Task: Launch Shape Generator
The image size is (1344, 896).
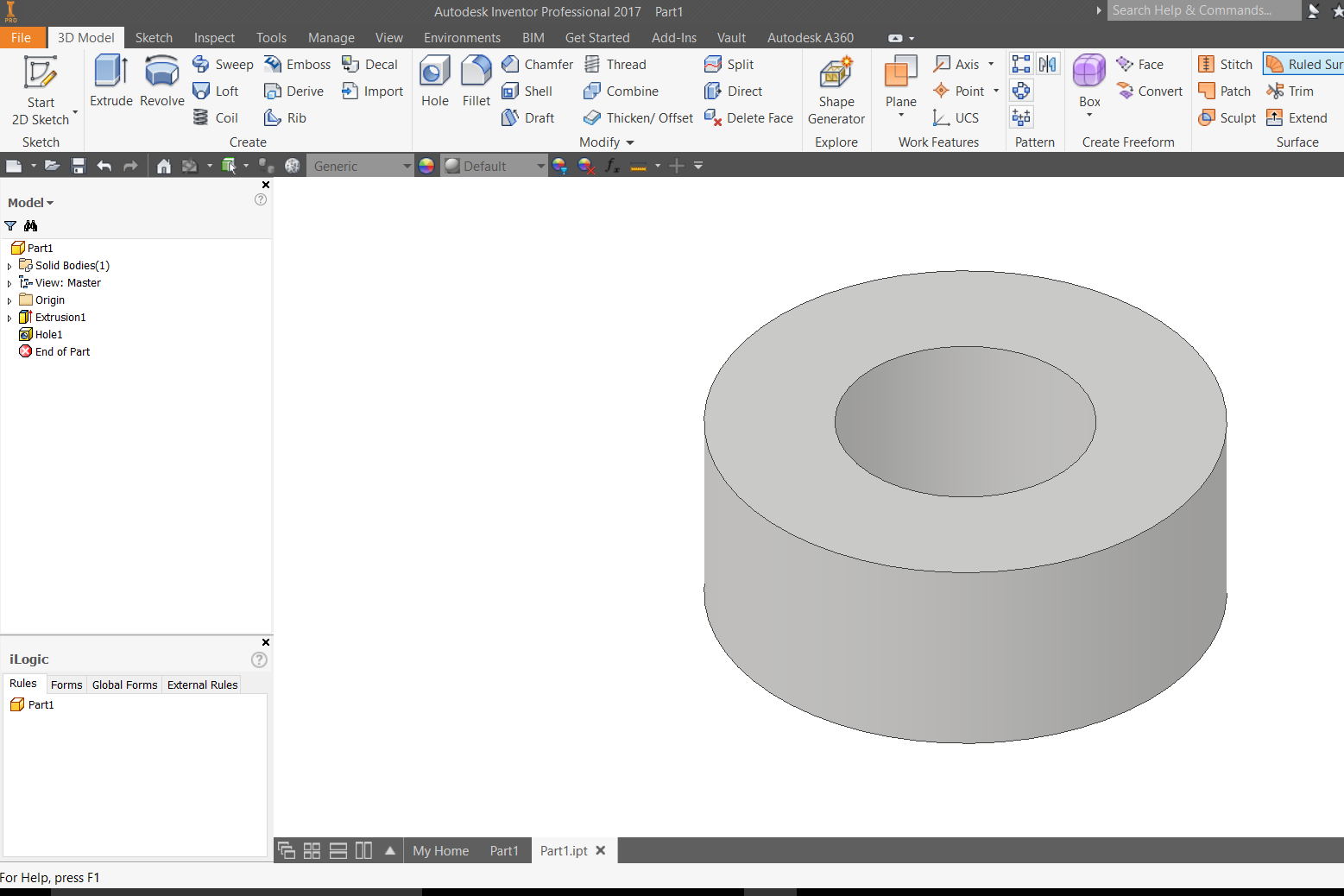Action: pos(836,91)
